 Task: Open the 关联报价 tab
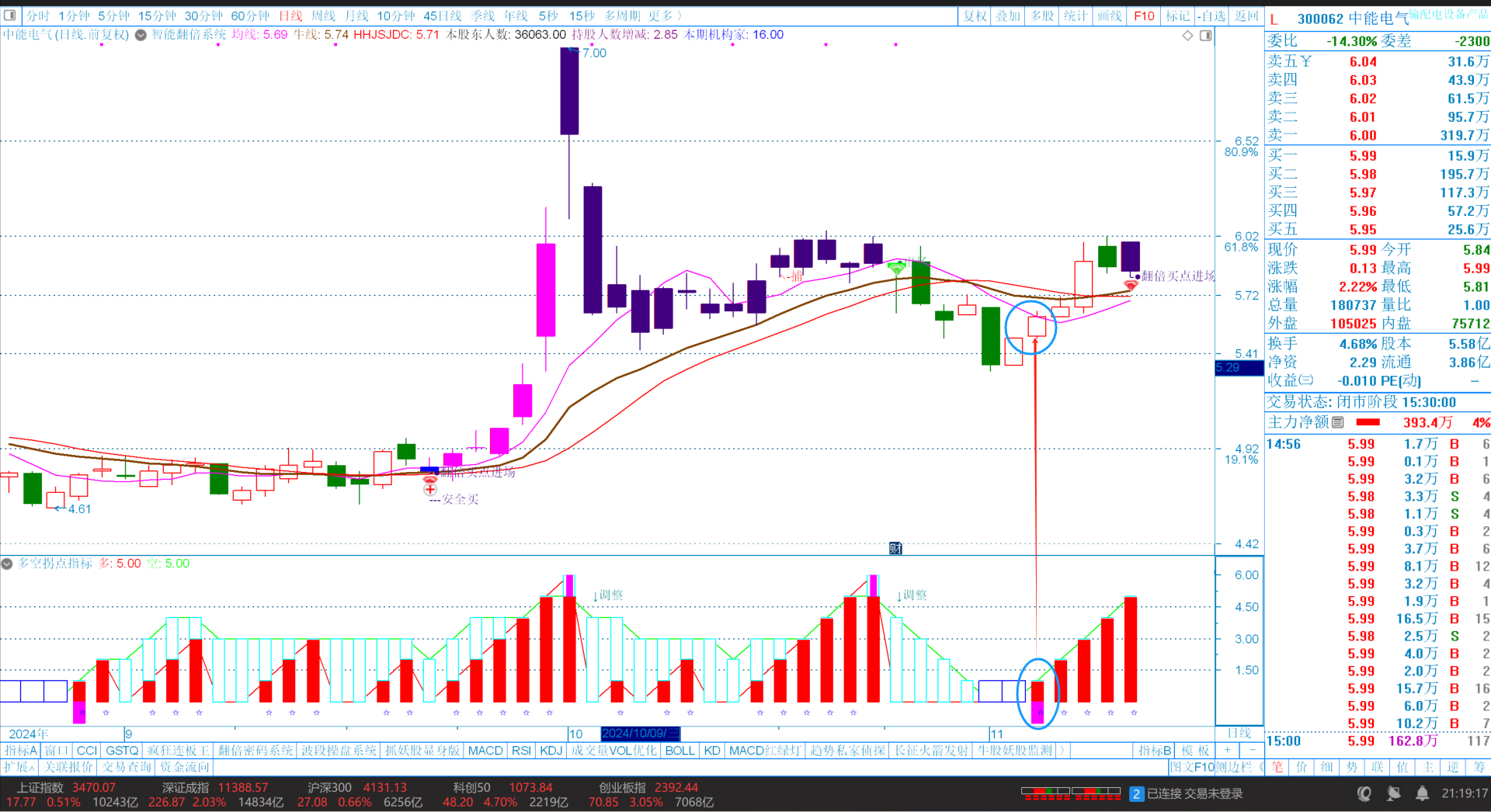(68, 767)
